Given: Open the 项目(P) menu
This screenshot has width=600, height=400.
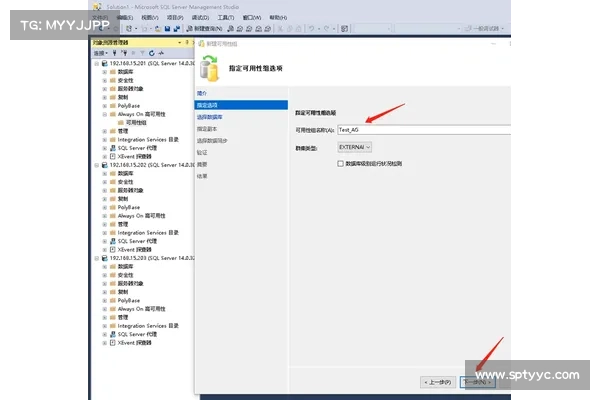Looking at the screenshot, I should (x=175, y=18).
